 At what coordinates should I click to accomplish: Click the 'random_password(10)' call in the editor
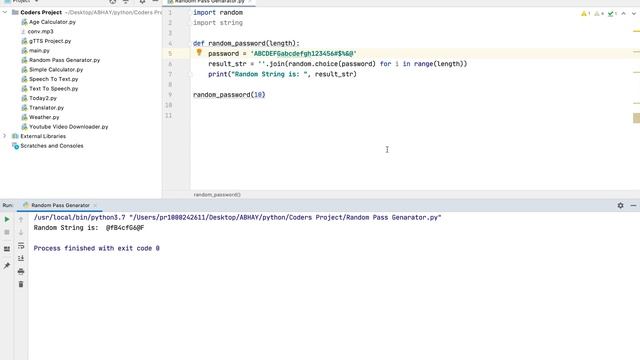[229, 95]
